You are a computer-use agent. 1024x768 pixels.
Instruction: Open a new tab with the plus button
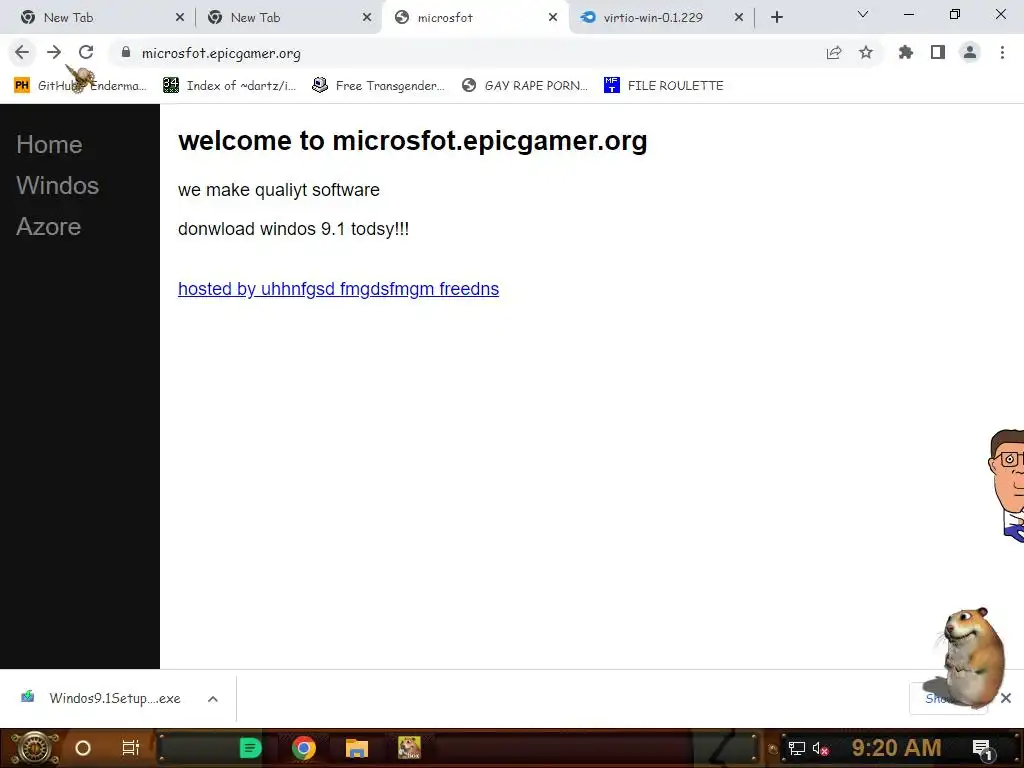pos(776,18)
